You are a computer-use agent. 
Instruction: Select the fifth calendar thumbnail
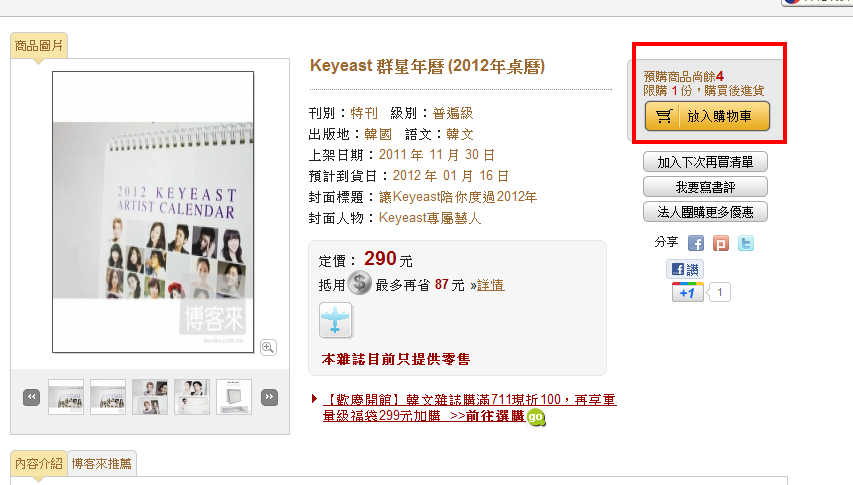coord(234,397)
